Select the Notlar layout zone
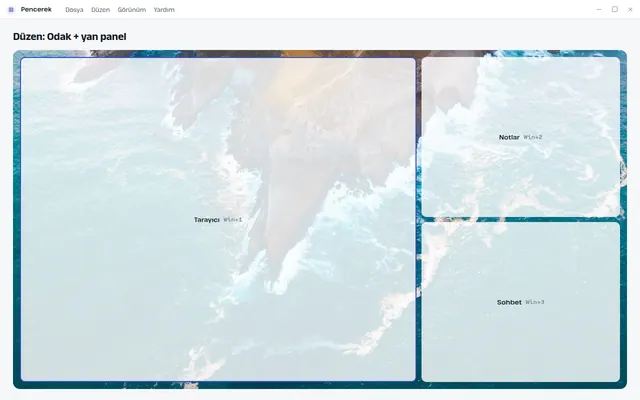 pos(520,137)
